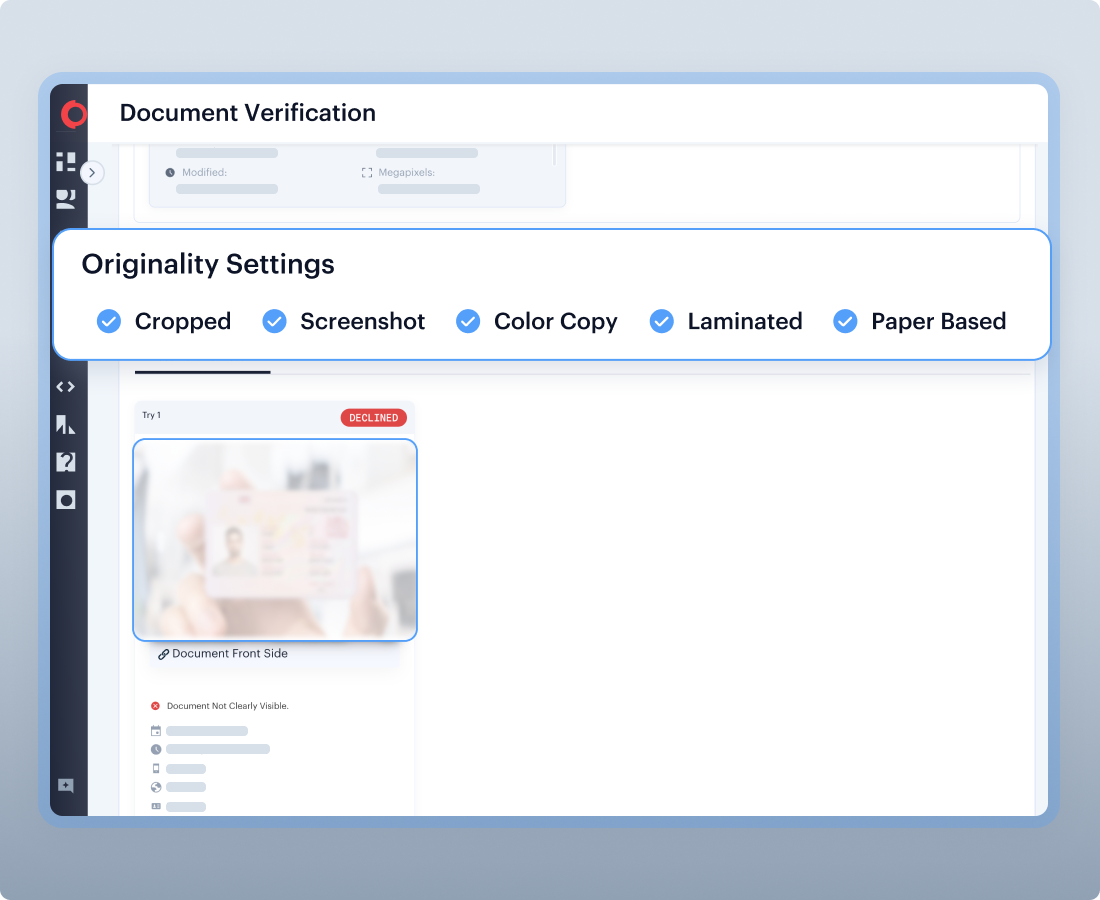Select the Try 1 attempt header
This screenshot has width=1100, height=900.
(x=152, y=417)
